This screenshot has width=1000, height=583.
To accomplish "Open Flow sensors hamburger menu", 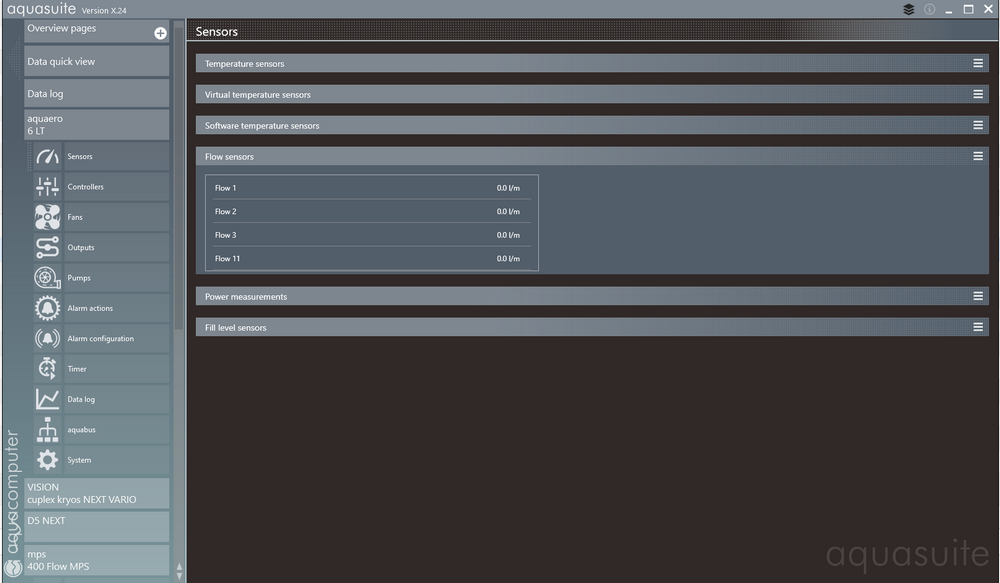I will pyautogui.click(x=978, y=156).
